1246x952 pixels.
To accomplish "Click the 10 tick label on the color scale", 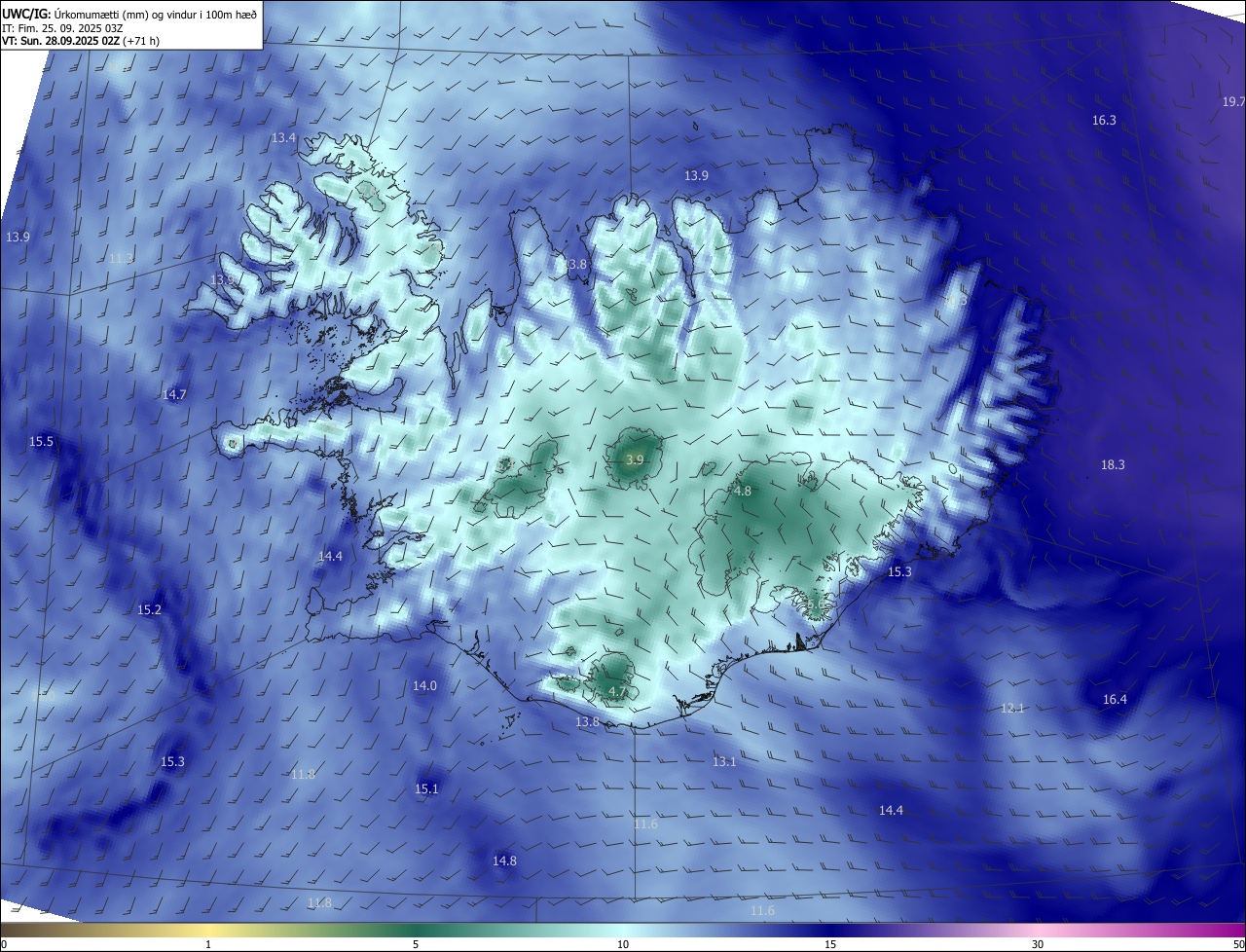I will tap(623, 945).
